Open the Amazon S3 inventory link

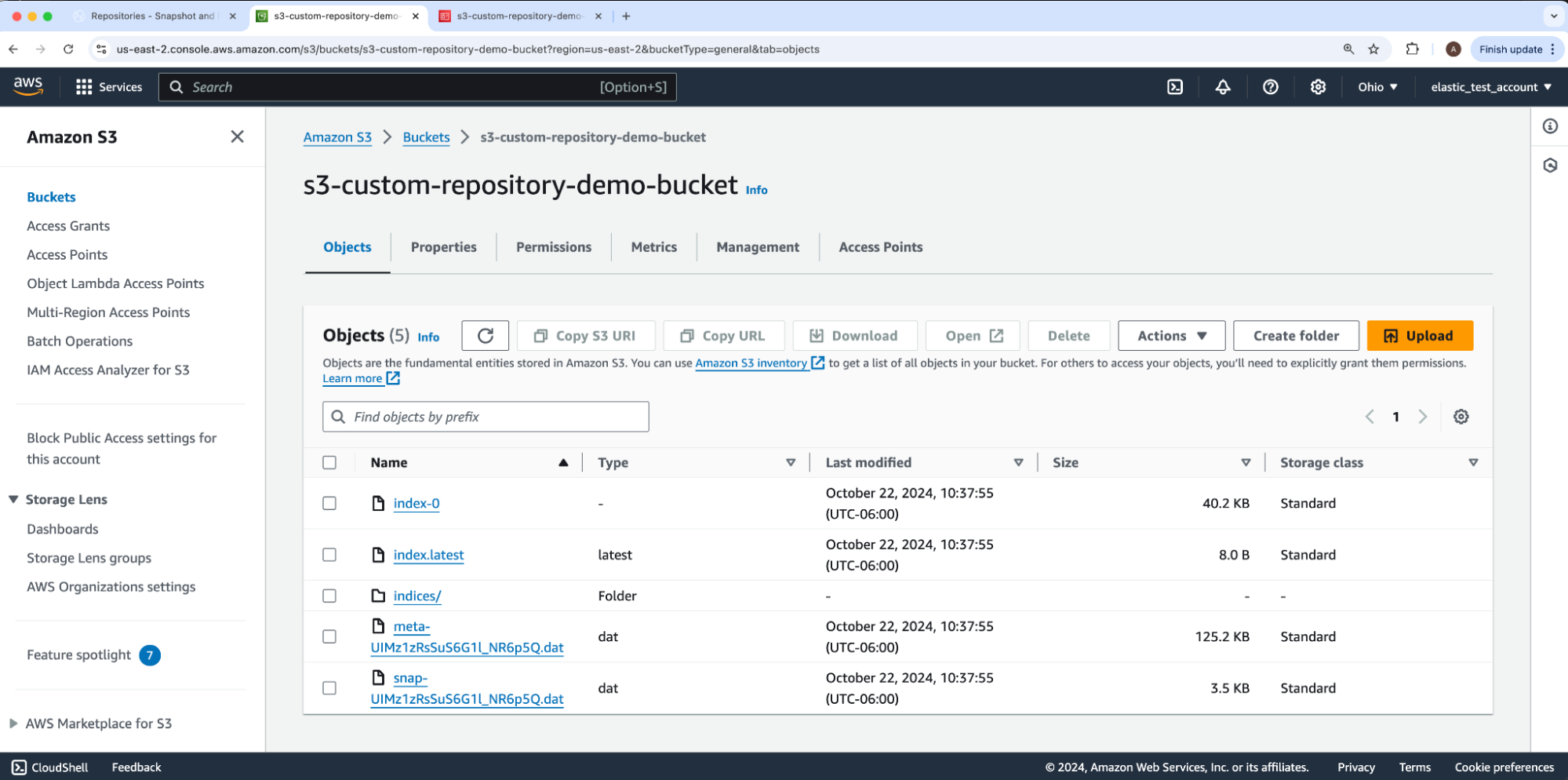(x=759, y=363)
